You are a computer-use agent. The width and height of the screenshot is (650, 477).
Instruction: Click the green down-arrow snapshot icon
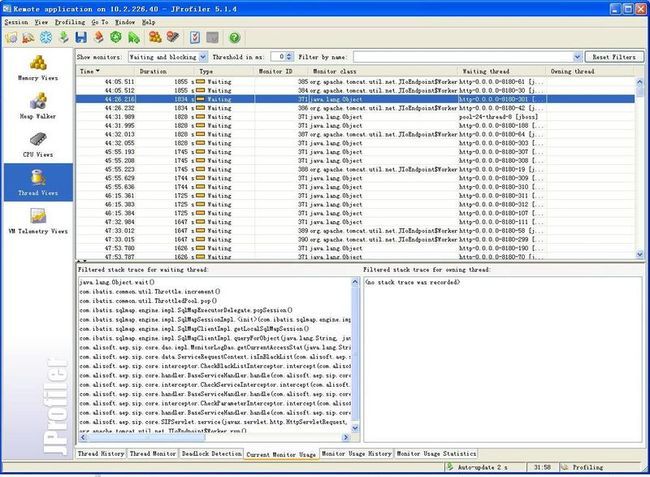tap(63, 38)
